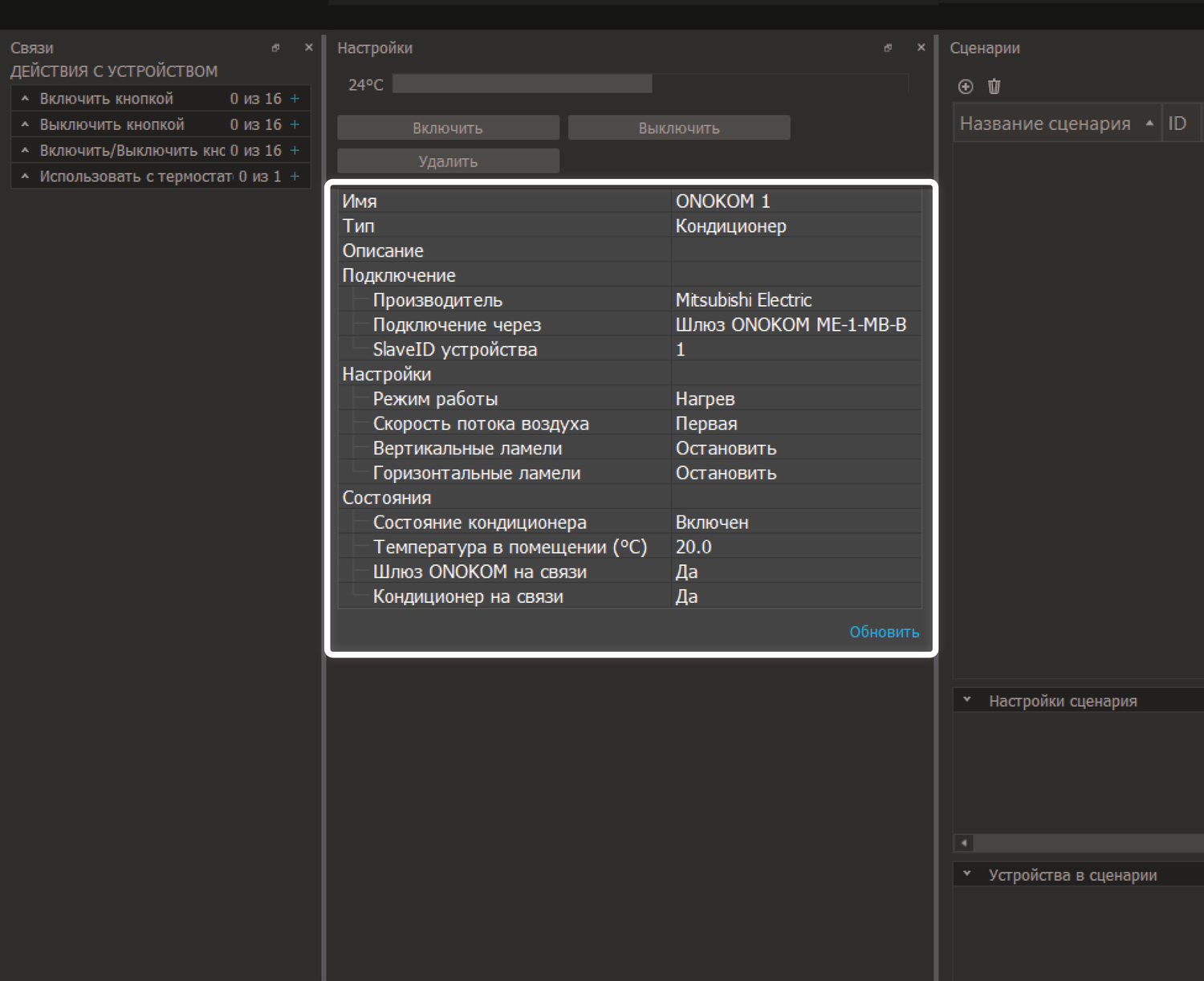Add link to 'Использовать с термостатом' action
The width and height of the screenshot is (1204, 981).
tap(295, 177)
